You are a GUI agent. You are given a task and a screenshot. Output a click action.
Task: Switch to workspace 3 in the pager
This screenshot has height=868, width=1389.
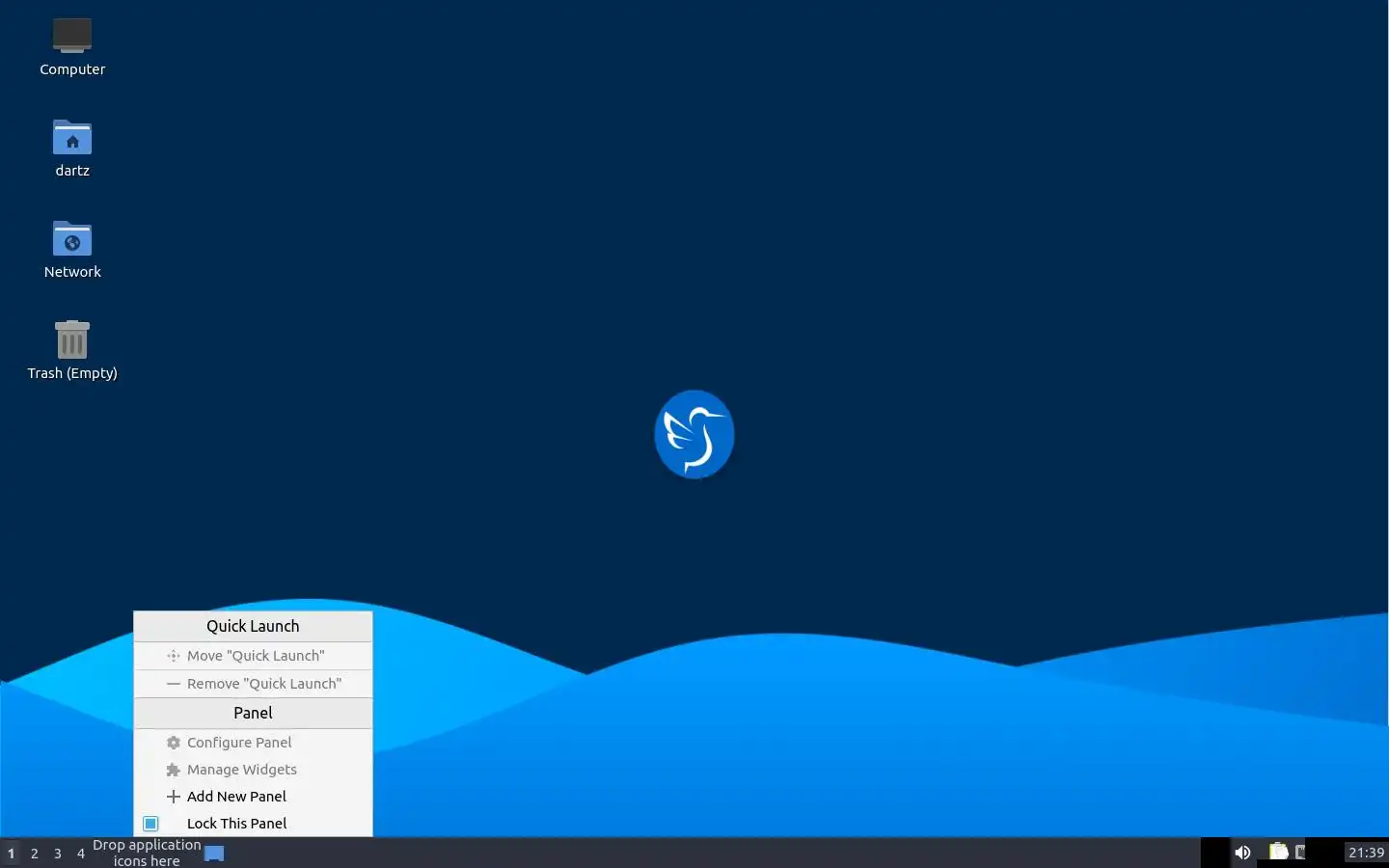(x=57, y=854)
